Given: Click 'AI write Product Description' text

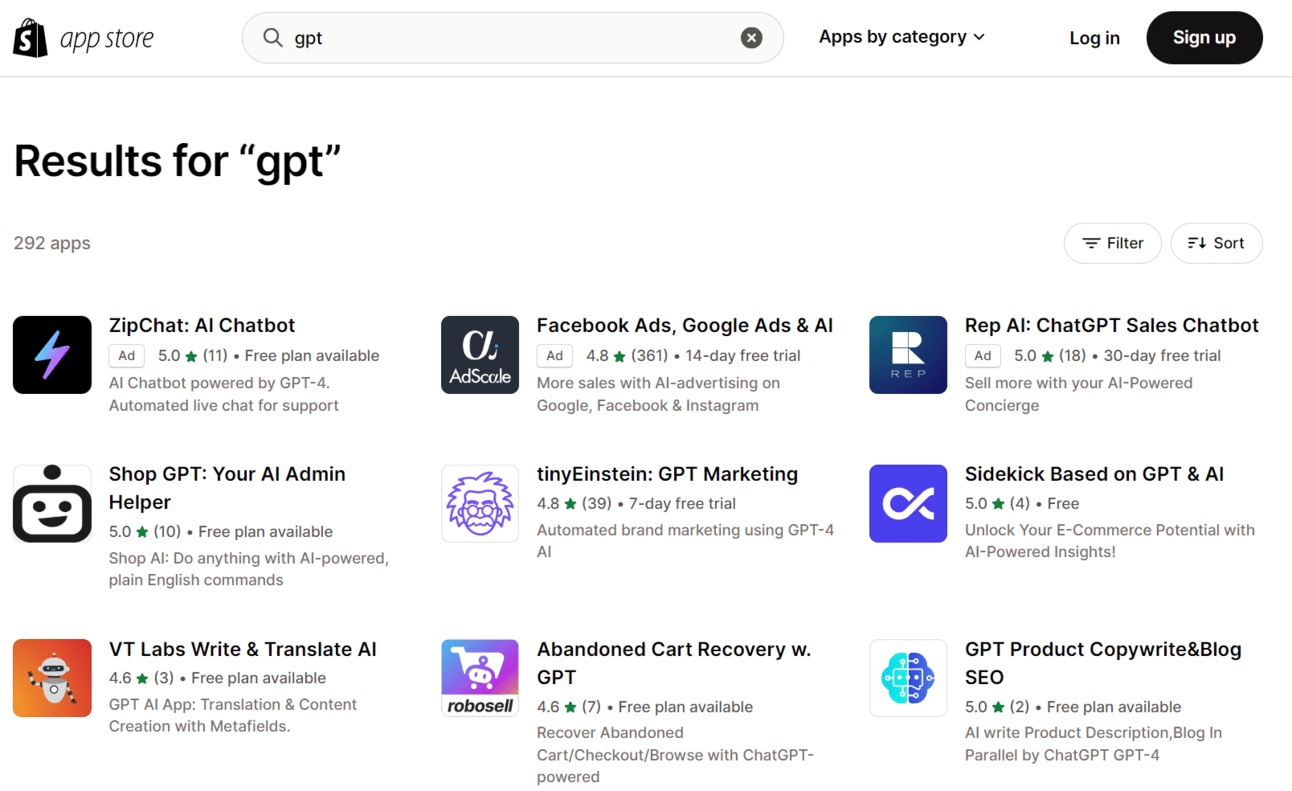Looking at the screenshot, I should pyautogui.click(x=1093, y=744).
